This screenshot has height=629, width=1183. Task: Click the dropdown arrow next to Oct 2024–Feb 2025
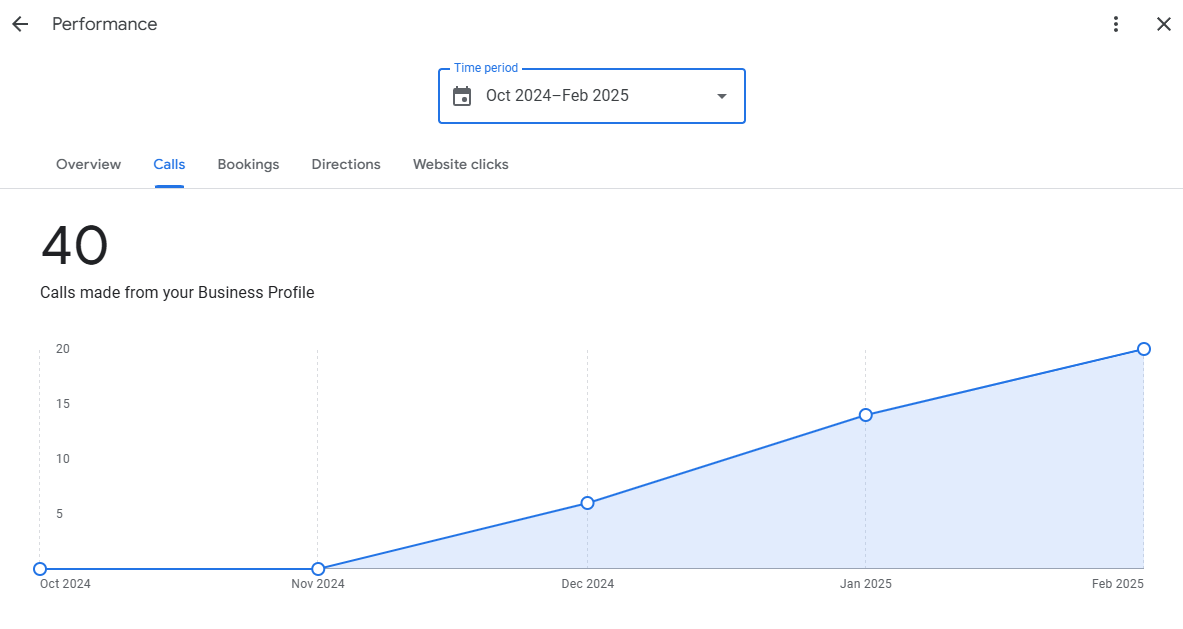[721, 96]
